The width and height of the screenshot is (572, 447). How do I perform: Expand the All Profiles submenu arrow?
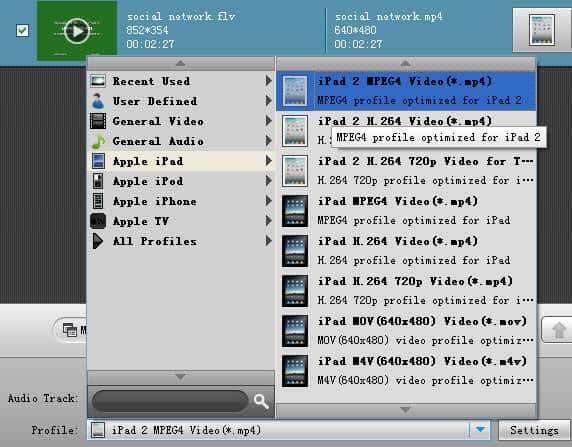269,241
